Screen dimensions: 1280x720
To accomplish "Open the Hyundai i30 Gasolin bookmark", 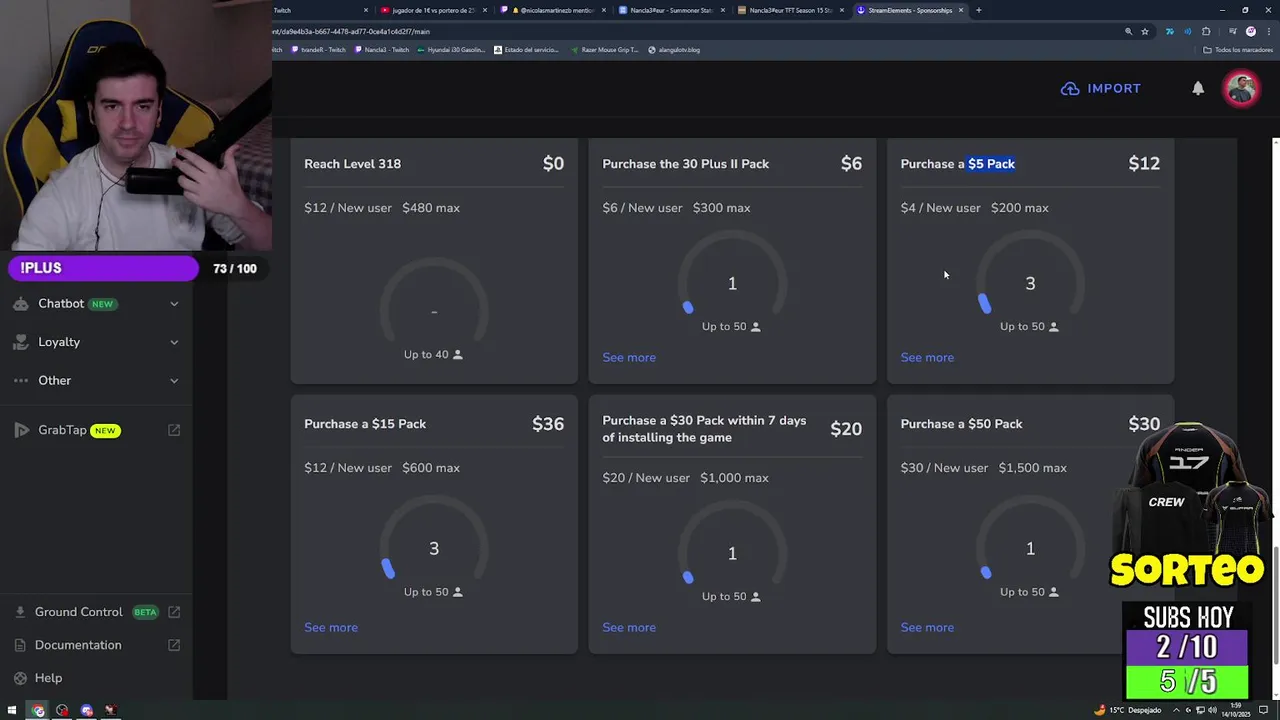I will 451,50.
